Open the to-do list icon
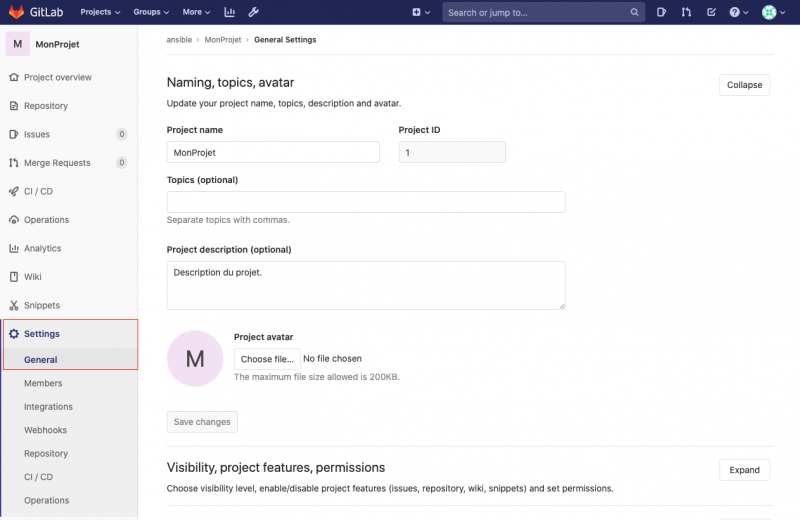Screen dimensions: 800x520 coord(711,12)
